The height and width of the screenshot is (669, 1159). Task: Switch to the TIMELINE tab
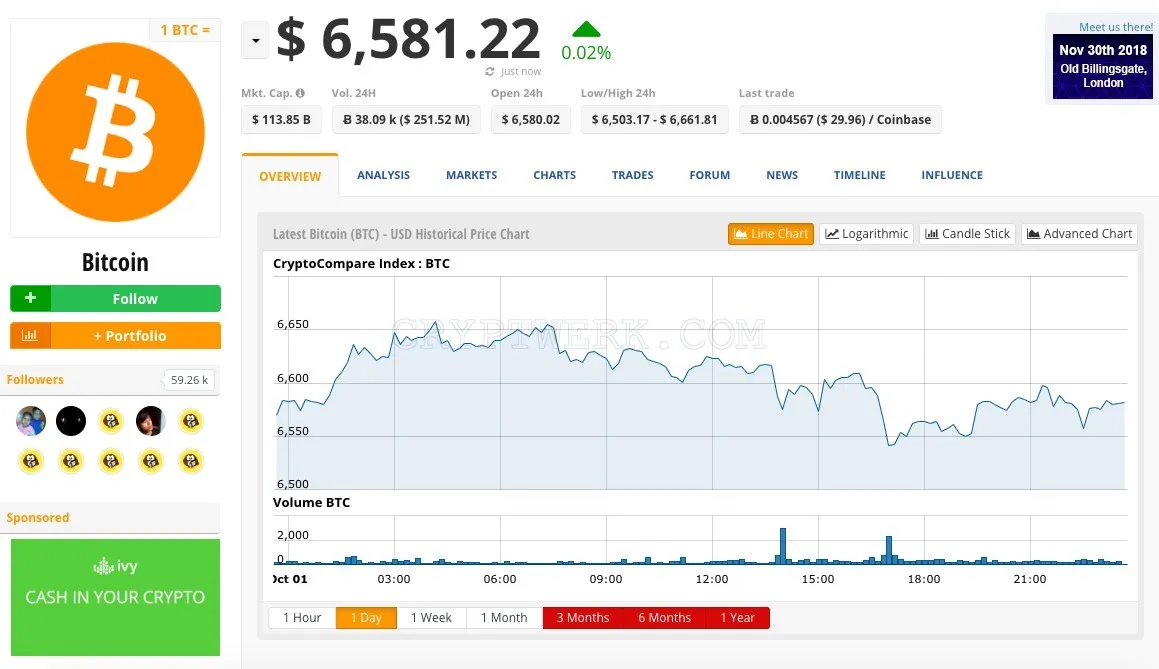point(860,175)
